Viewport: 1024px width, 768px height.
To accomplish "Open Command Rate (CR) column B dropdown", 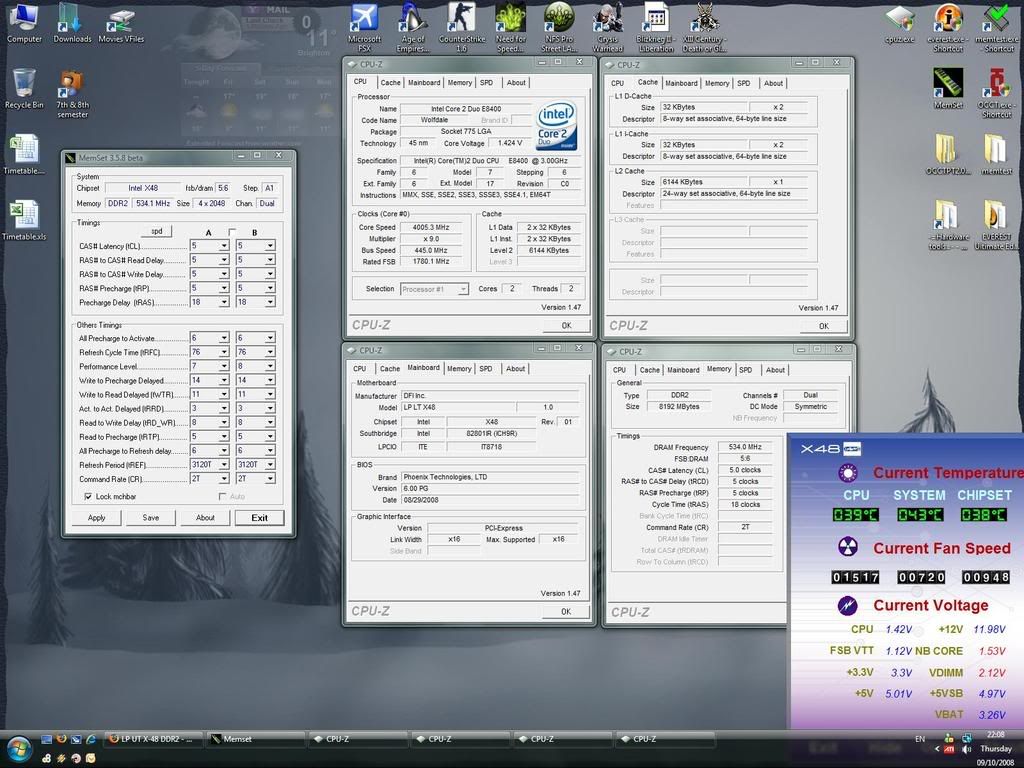I will [270, 479].
